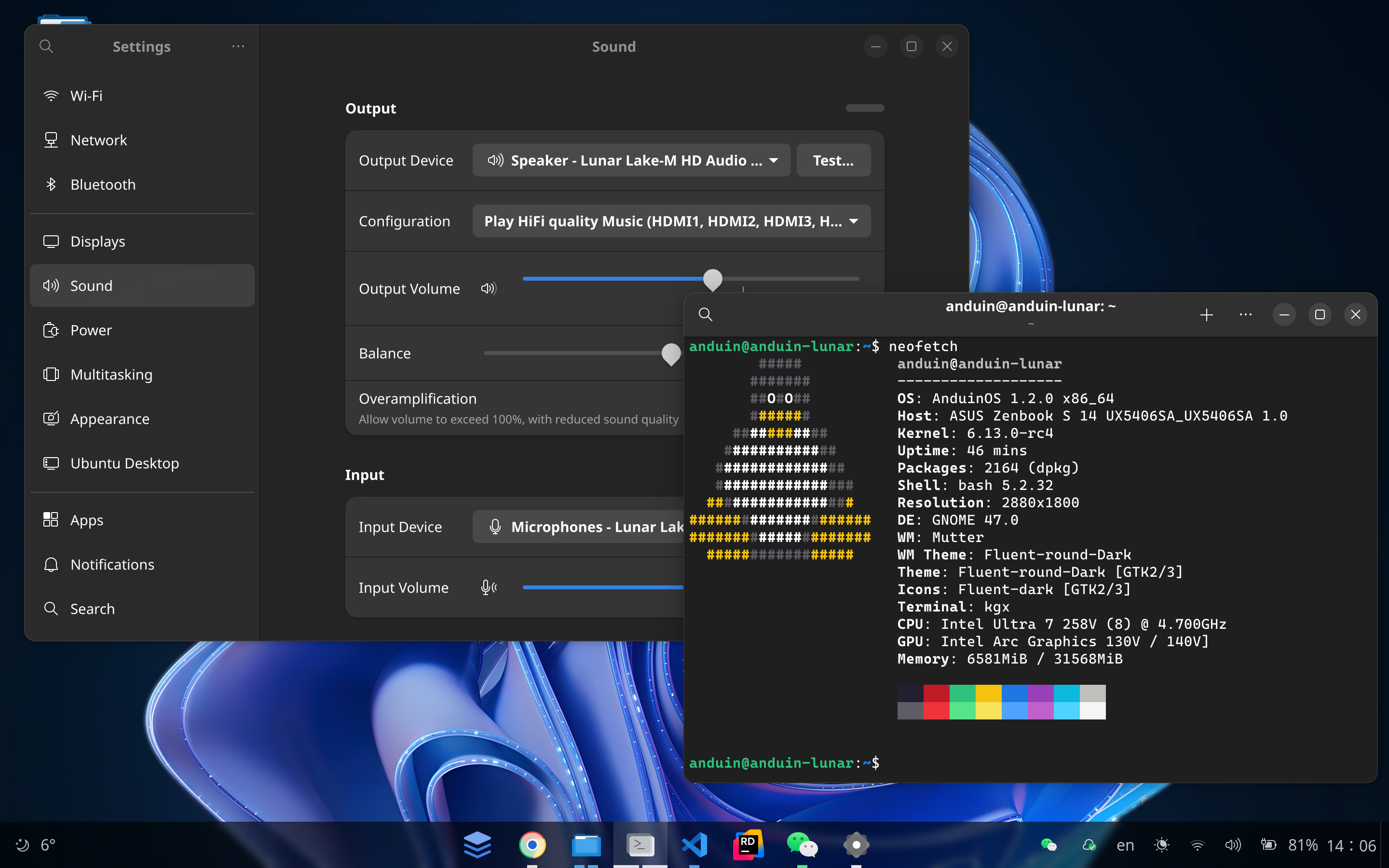Close the terminal window

click(x=1356, y=314)
